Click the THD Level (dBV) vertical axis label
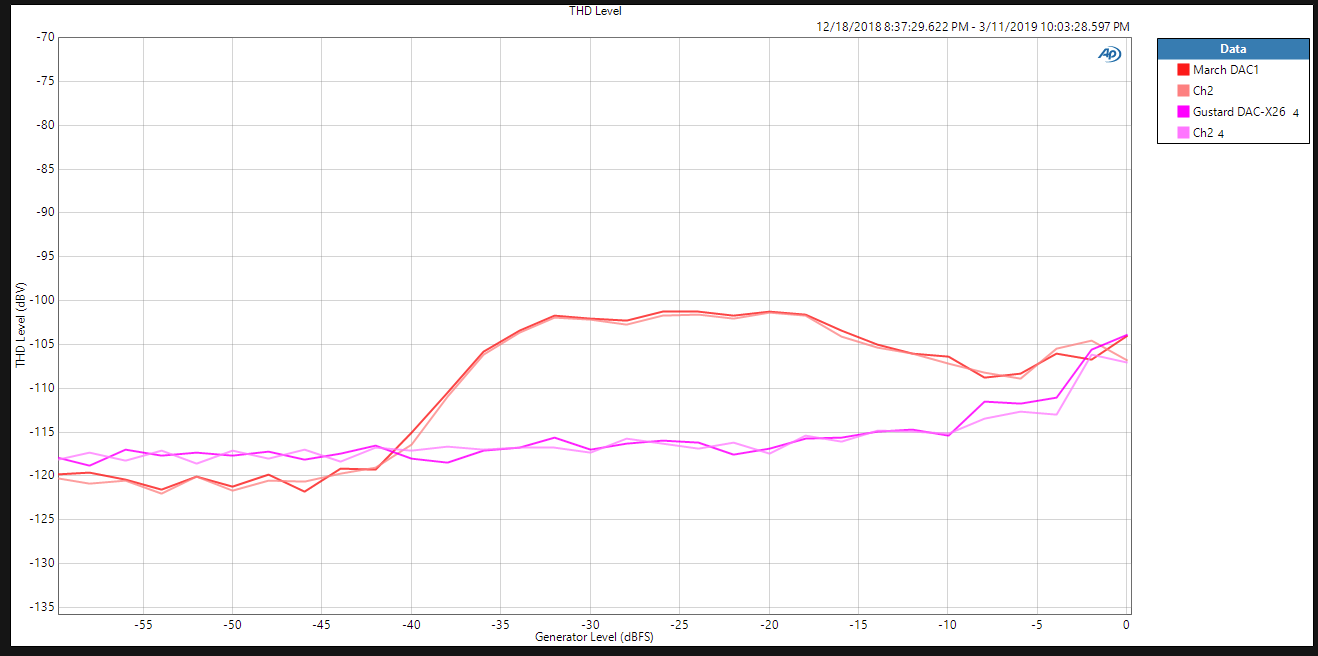This screenshot has width=1318, height=656. click(20, 325)
